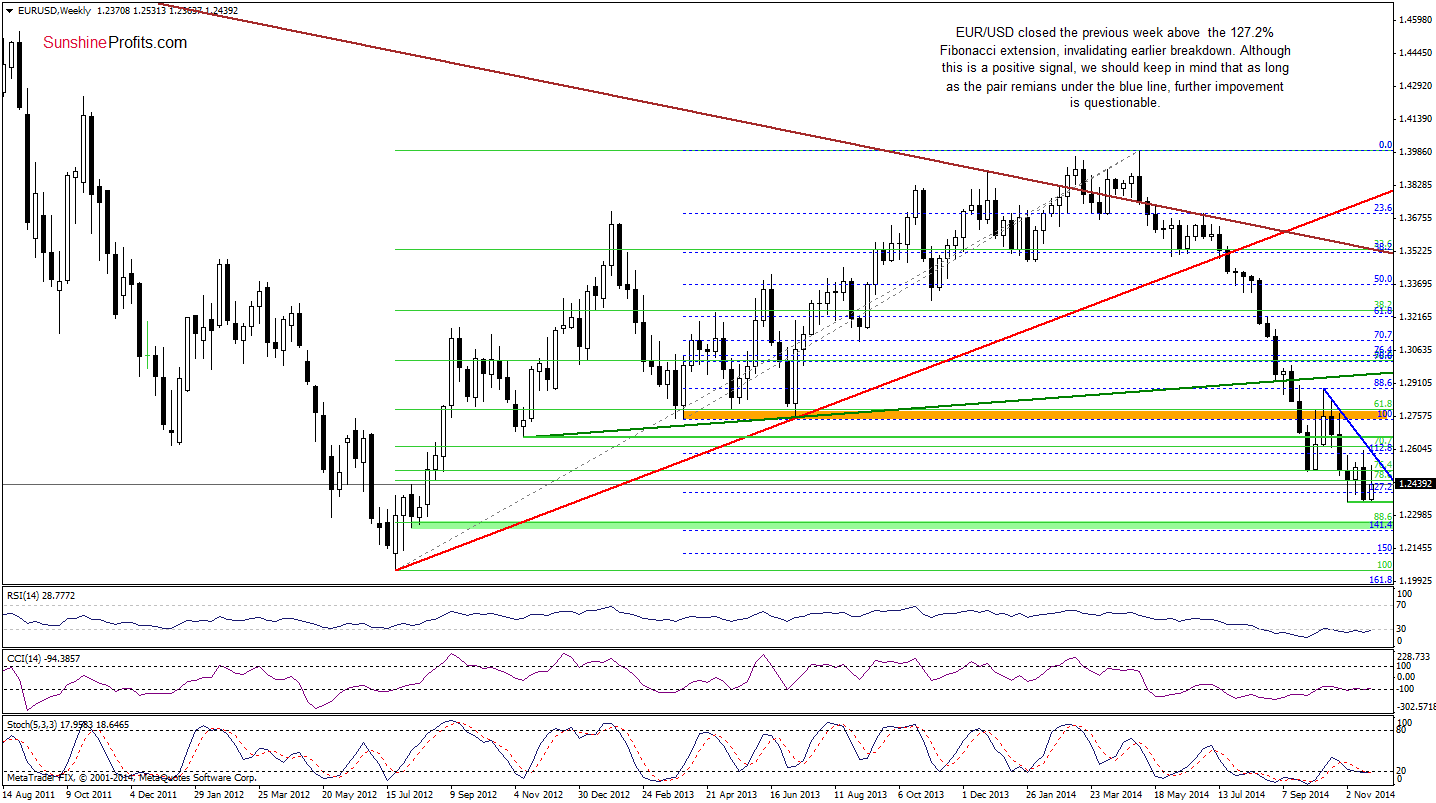Click the 1.33695 price axis value
The image size is (1436, 803).
point(1414,284)
